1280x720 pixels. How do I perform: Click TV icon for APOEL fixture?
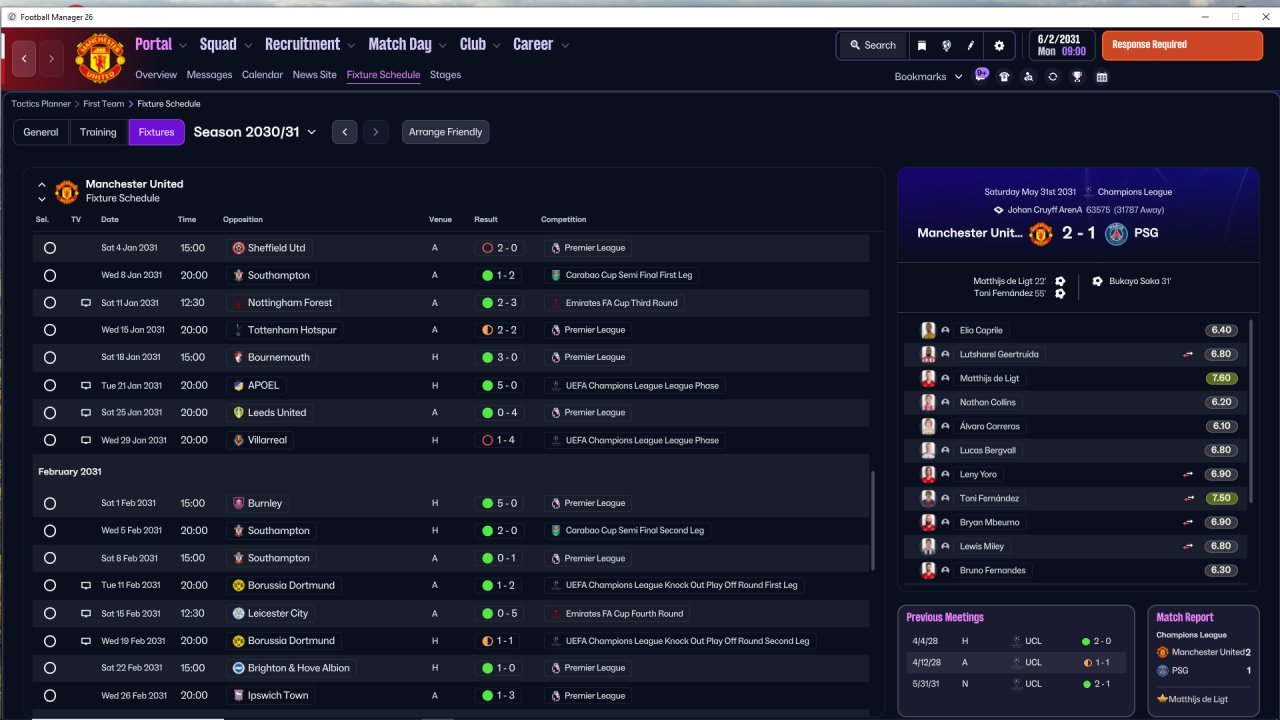point(86,385)
